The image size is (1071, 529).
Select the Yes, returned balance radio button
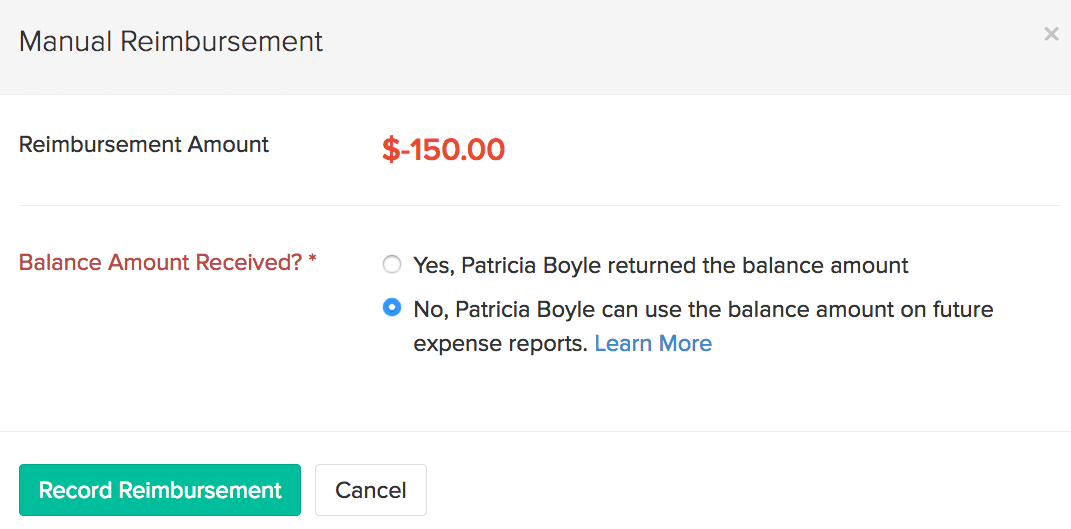coord(392,265)
